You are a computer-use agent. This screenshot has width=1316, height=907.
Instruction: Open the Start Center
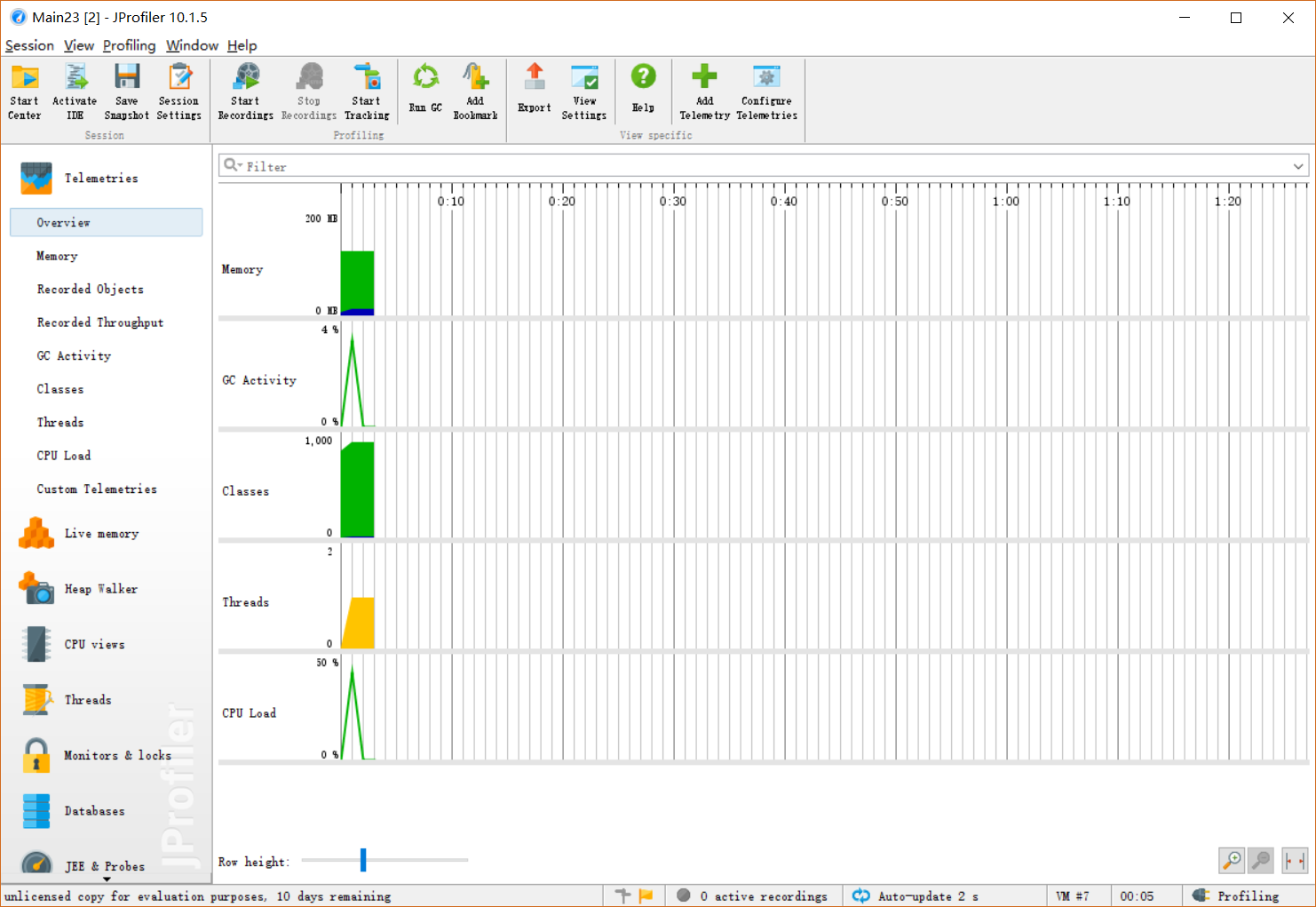click(x=25, y=91)
